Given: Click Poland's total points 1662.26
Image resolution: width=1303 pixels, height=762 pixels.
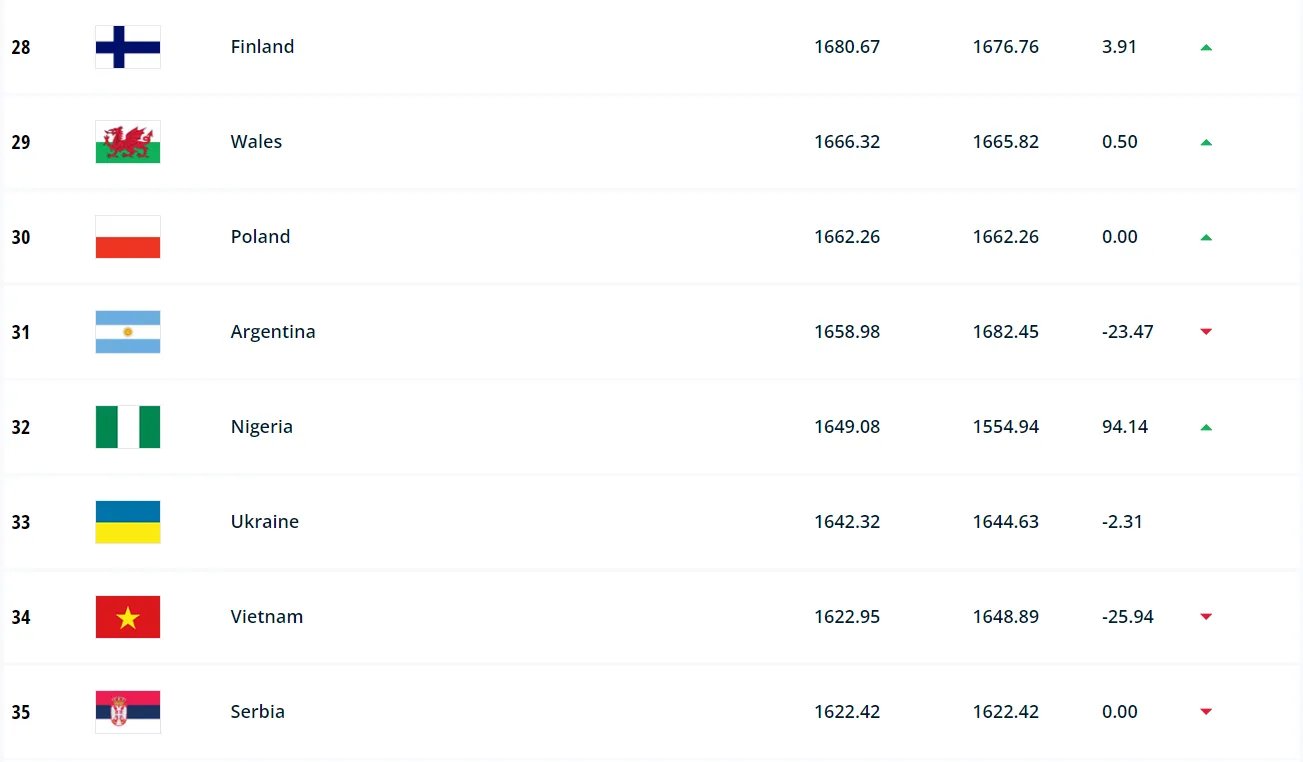Looking at the screenshot, I should 847,237.
